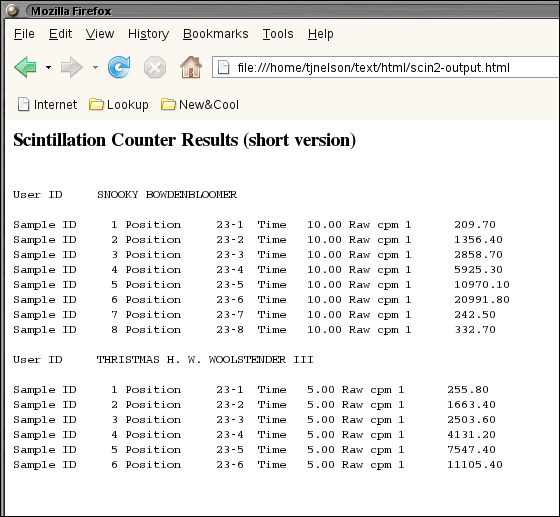Click the value 7547.40
The height and width of the screenshot is (517, 560).
coord(471,450)
